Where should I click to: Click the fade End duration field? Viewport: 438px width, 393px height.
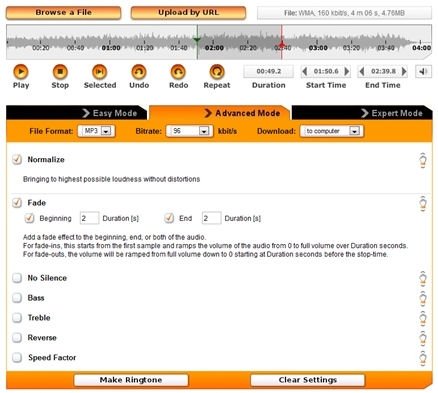[211, 218]
